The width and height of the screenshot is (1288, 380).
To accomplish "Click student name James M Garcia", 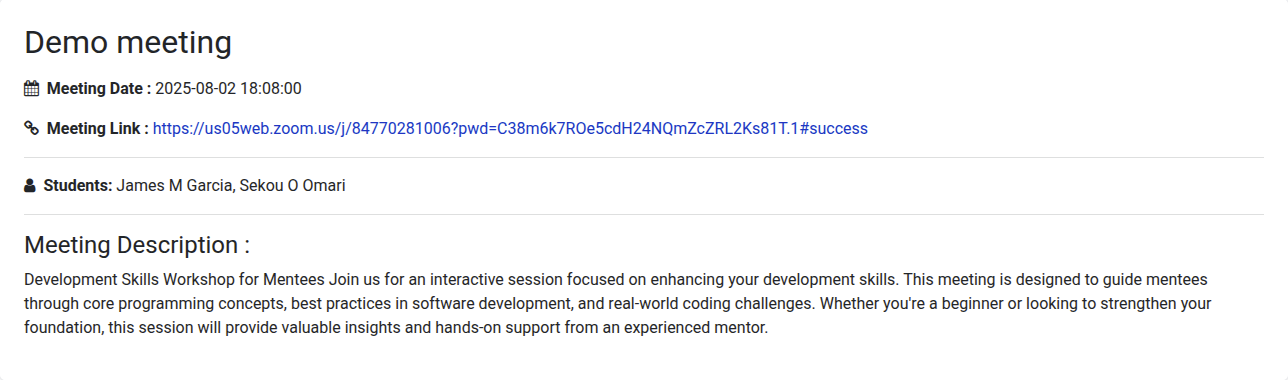I will point(175,185).
